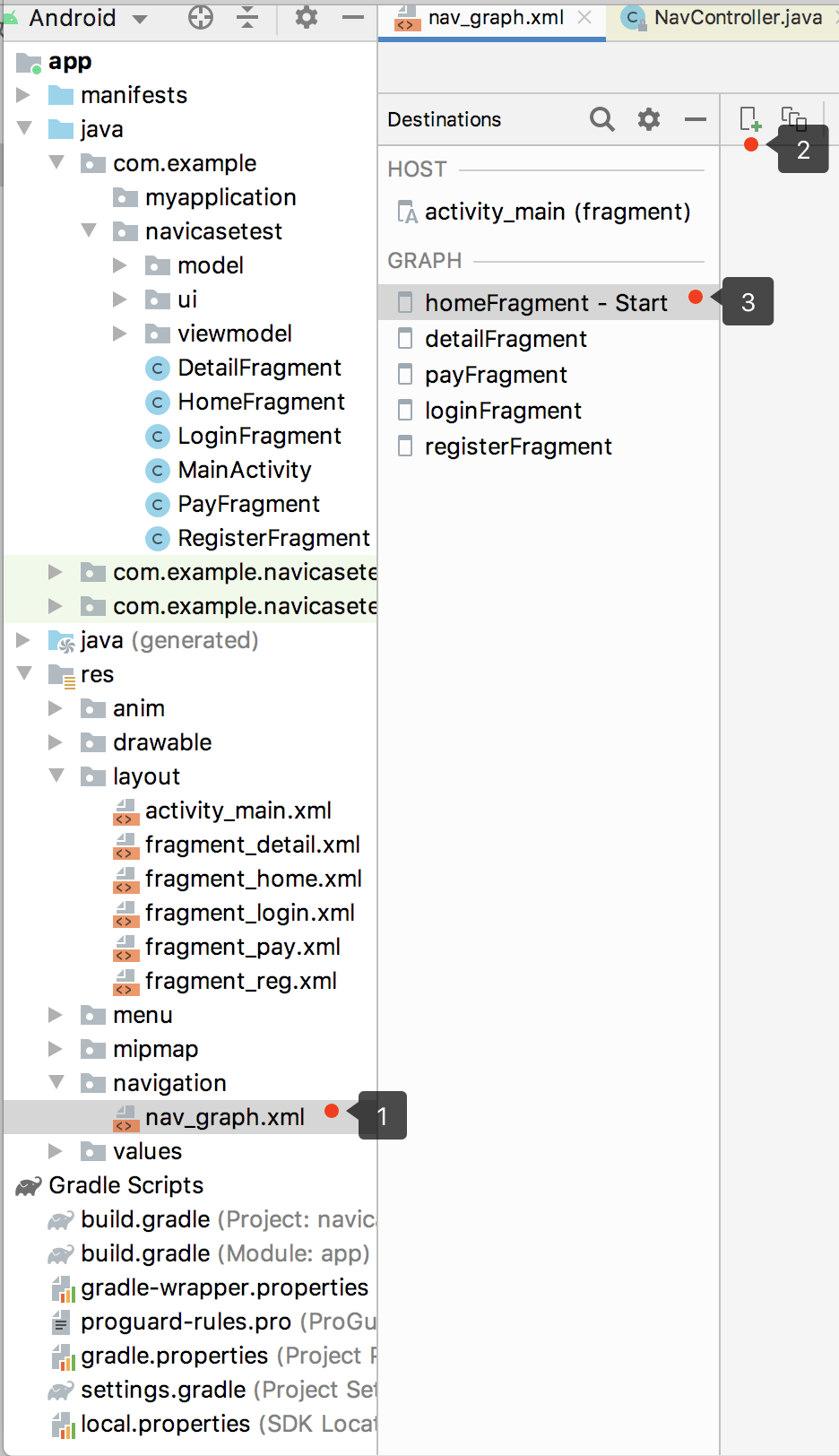The height and width of the screenshot is (1456, 839).
Task: Minimize the Destinations panel
Action: coord(695,119)
